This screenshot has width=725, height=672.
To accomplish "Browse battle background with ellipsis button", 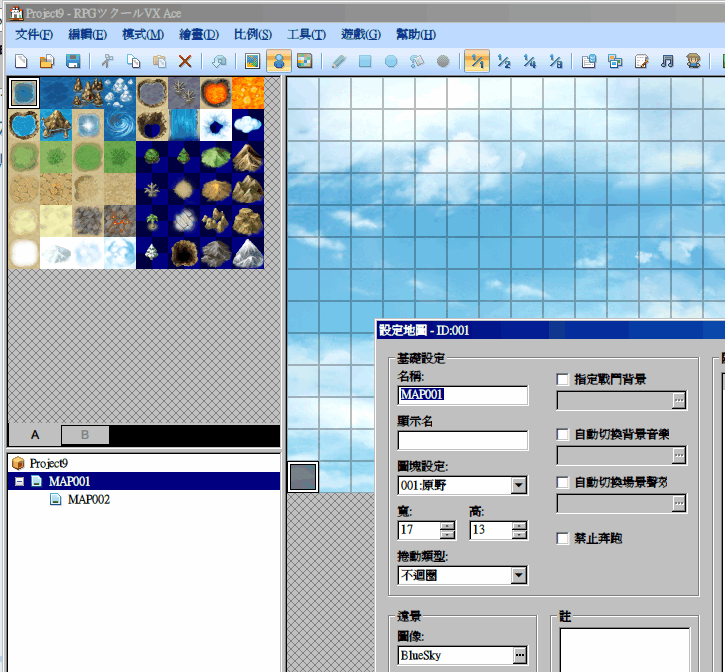I will click(x=678, y=401).
